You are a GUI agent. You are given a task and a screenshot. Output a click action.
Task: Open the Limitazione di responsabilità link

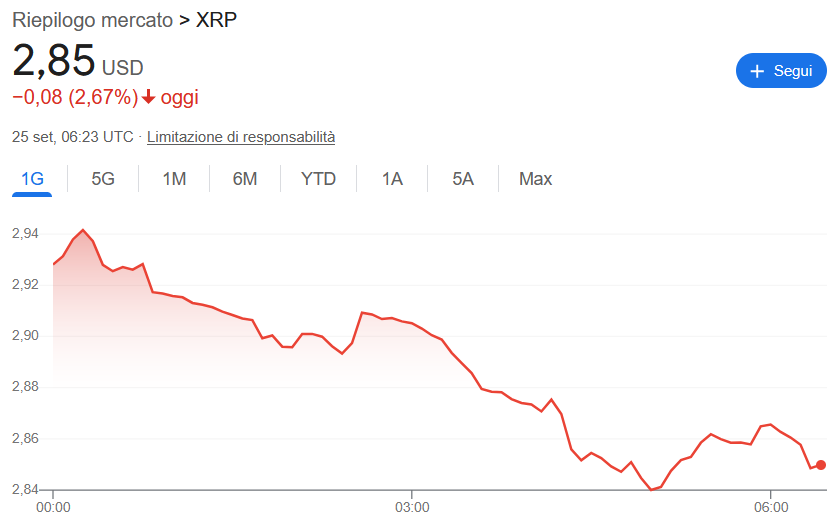point(241,137)
